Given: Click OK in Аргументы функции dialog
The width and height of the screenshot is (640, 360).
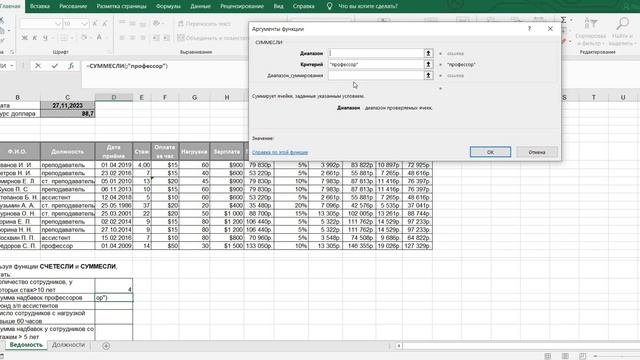Looking at the screenshot, I should [490, 152].
